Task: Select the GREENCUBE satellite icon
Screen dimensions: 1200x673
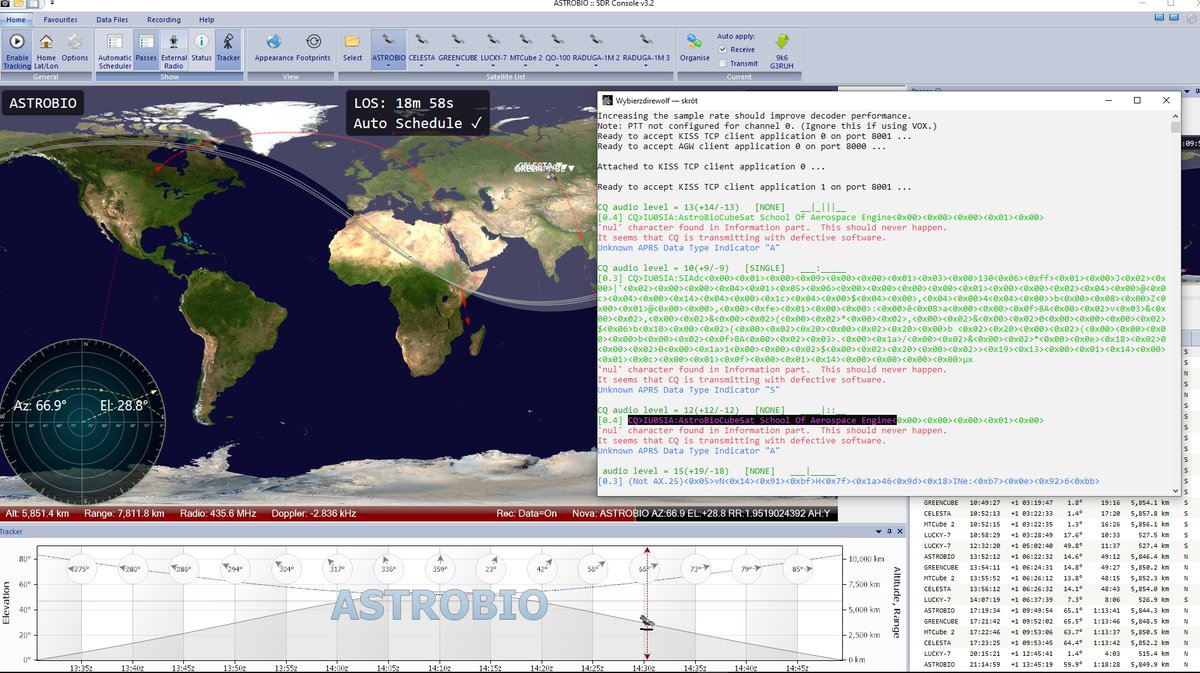Action: 458,40
